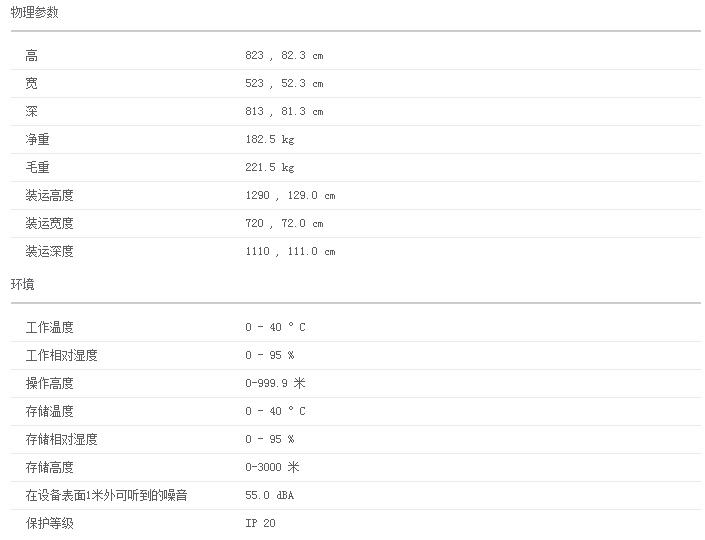Select the 存储相对湿度 row label
This screenshot has width=705, height=540.
coord(62,440)
